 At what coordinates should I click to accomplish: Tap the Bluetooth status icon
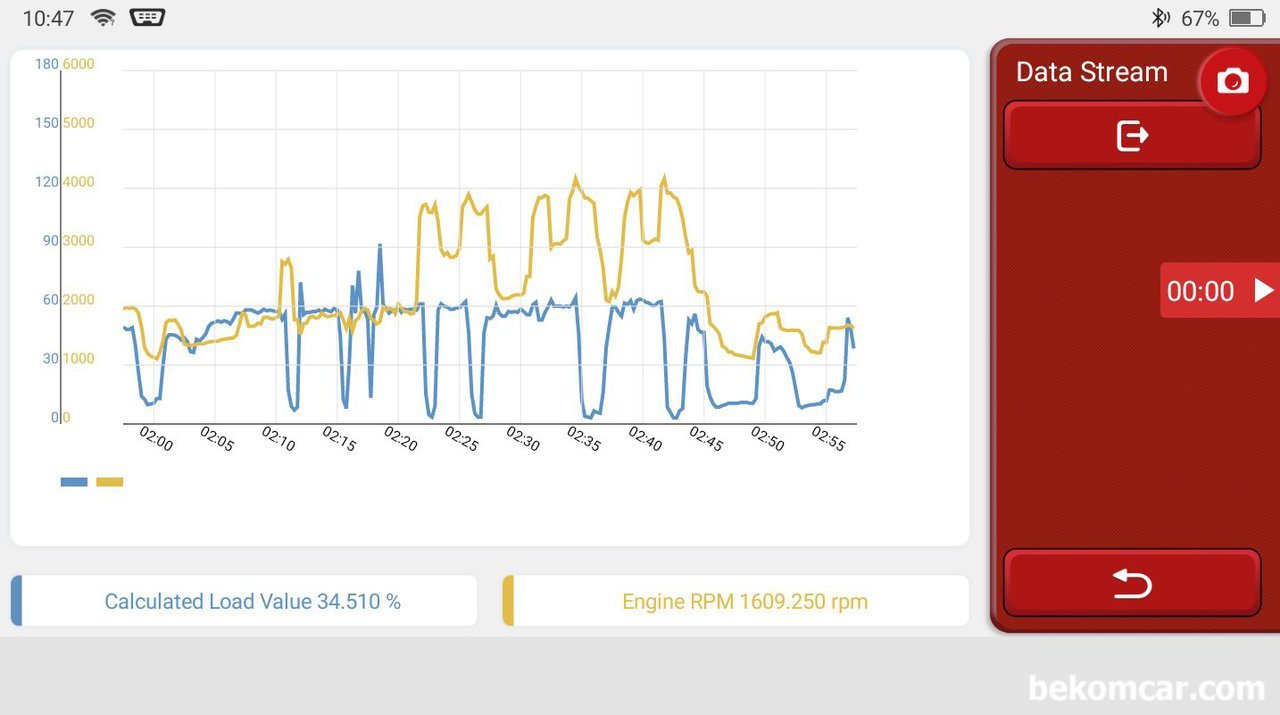pyautogui.click(x=1160, y=18)
